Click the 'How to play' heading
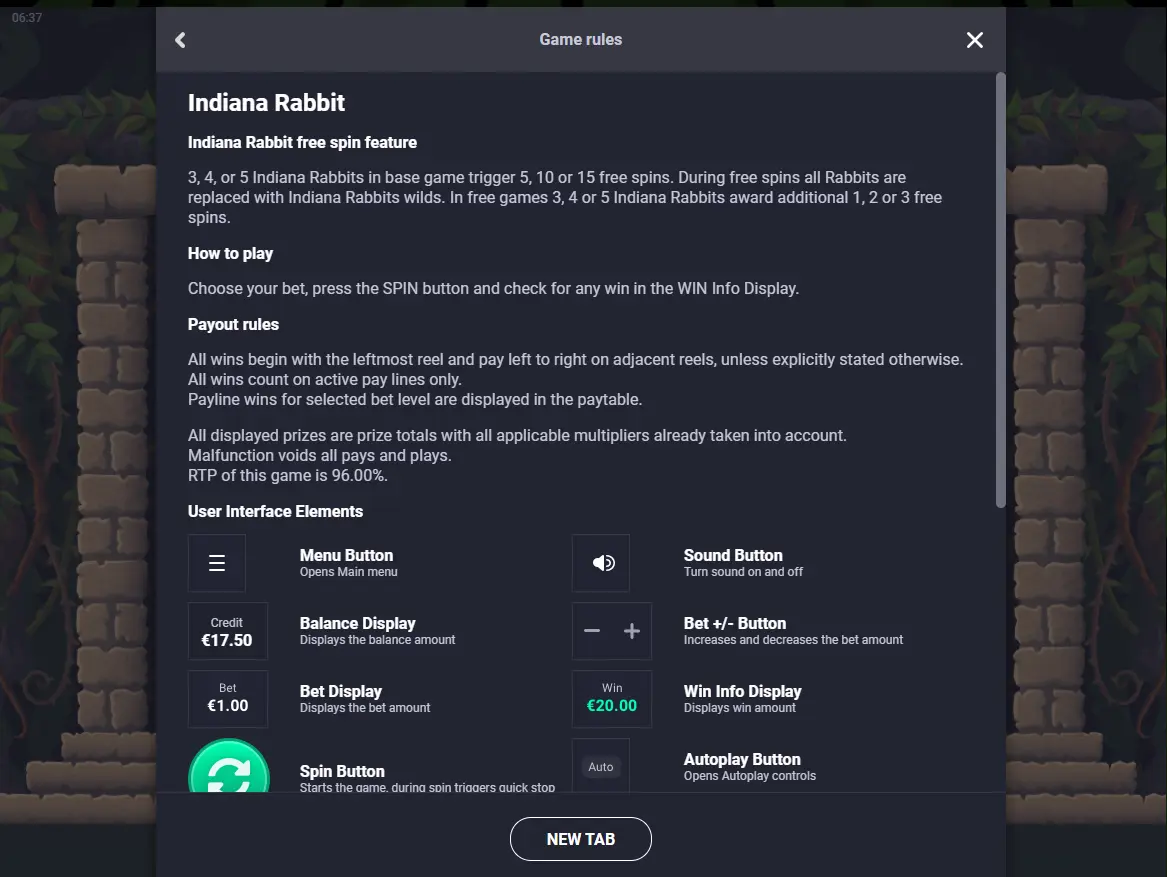 click(230, 253)
